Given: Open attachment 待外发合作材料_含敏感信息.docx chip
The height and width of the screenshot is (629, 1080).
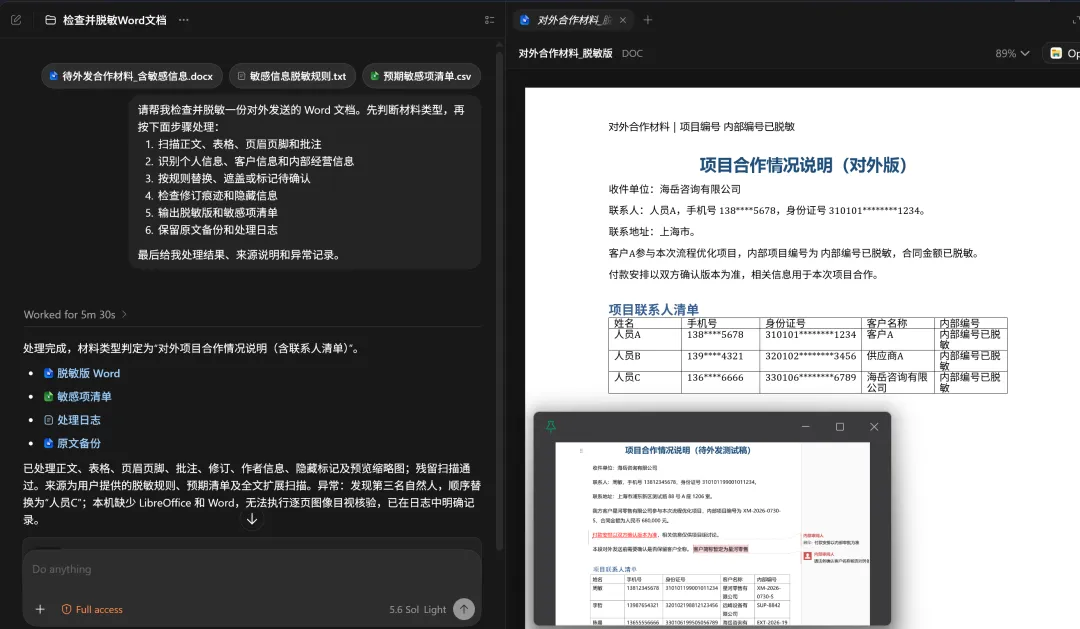Looking at the screenshot, I should click(x=132, y=76).
